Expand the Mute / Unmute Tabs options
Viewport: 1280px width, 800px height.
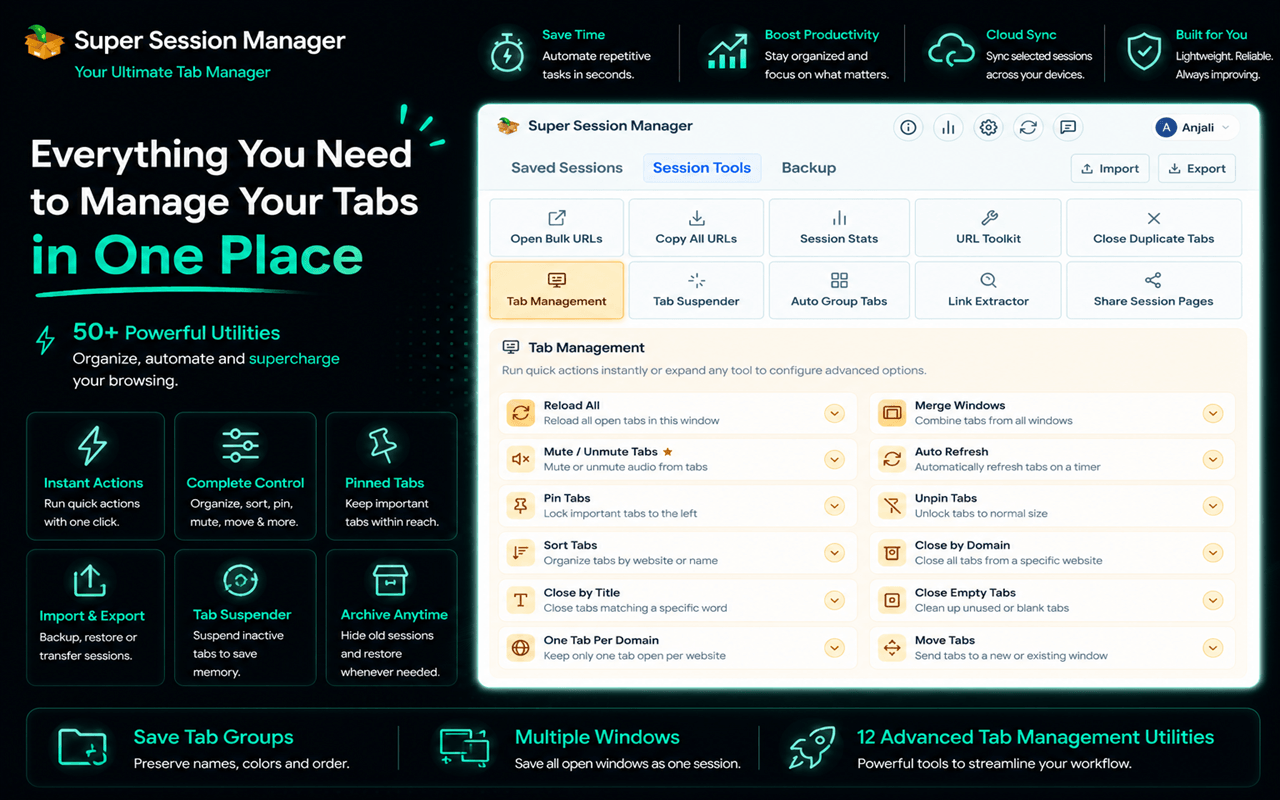[834, 459]
